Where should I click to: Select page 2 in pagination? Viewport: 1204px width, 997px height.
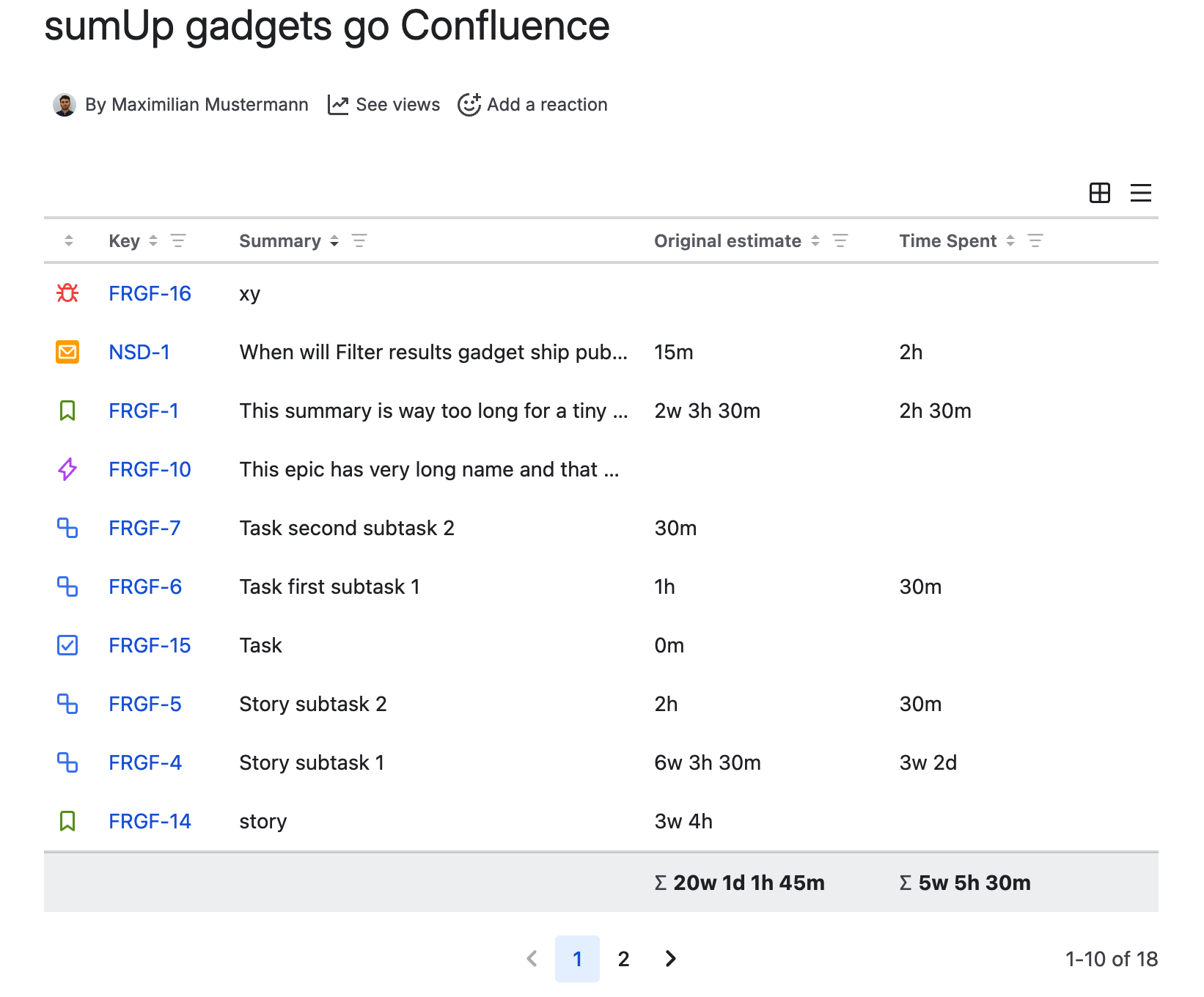click(x=623, y=958)
